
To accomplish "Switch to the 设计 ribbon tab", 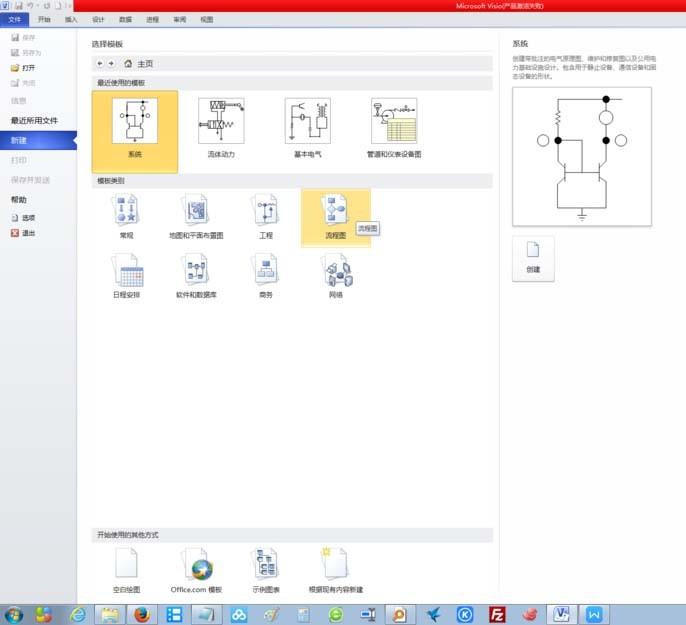I will point(98,20).
